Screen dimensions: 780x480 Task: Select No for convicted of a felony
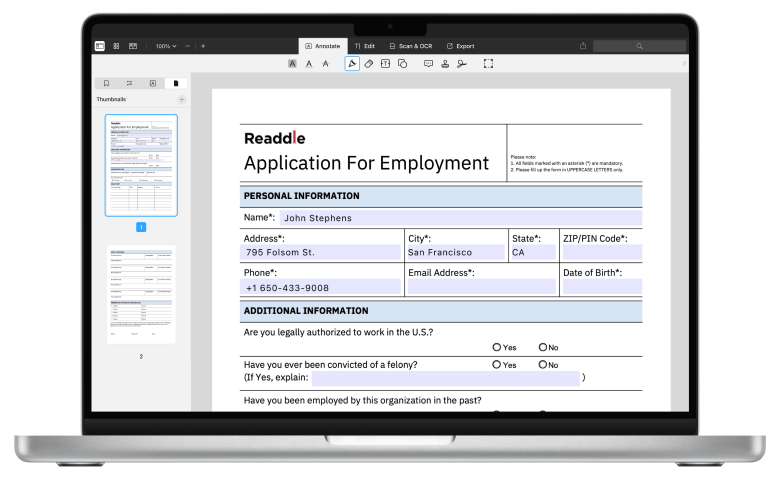[542, 365]
